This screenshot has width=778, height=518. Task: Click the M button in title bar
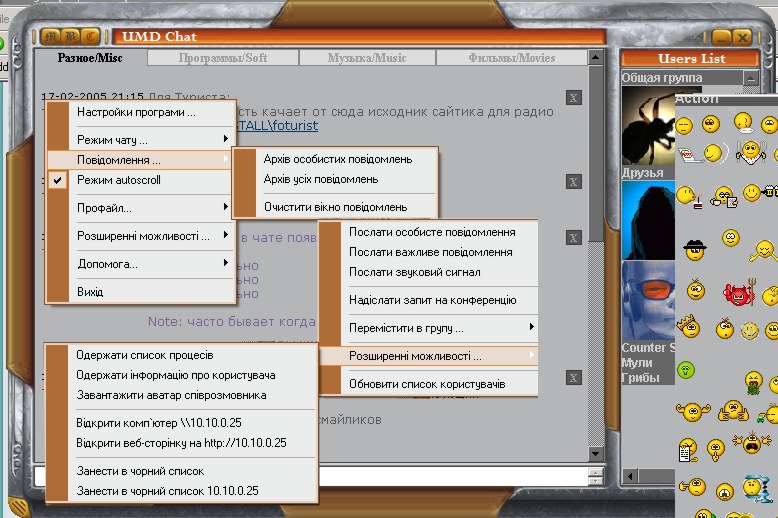point(51,36)
